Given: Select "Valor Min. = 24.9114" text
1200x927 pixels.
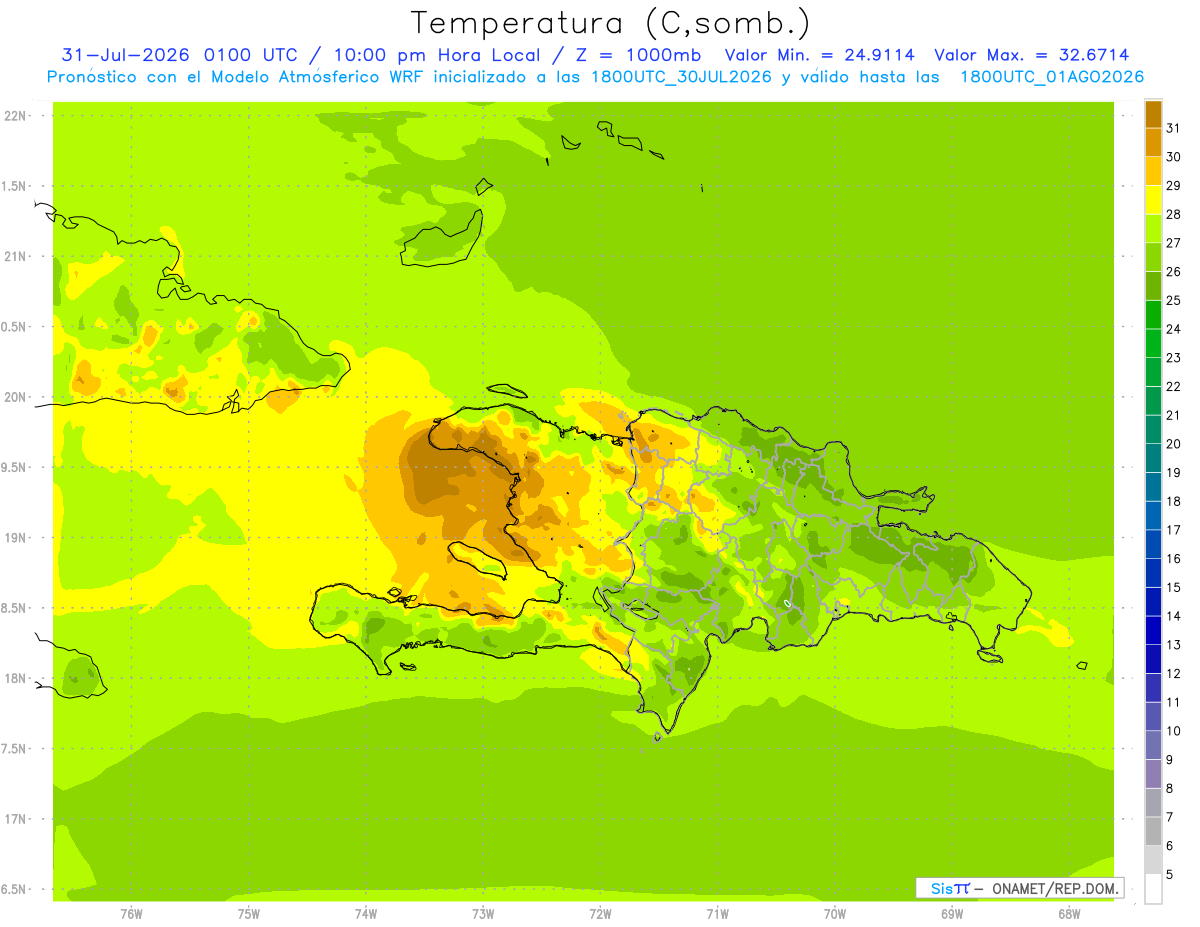Looking at the screenshot, I should (x=819, y=55).
